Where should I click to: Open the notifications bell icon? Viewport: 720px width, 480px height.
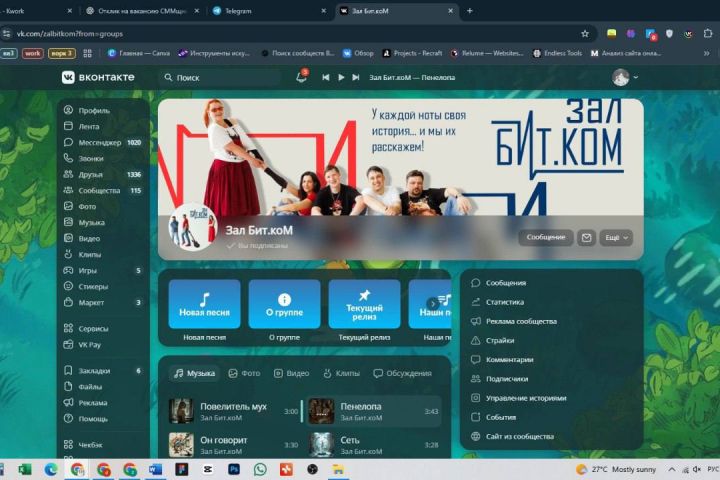click(x=301, y=77)
